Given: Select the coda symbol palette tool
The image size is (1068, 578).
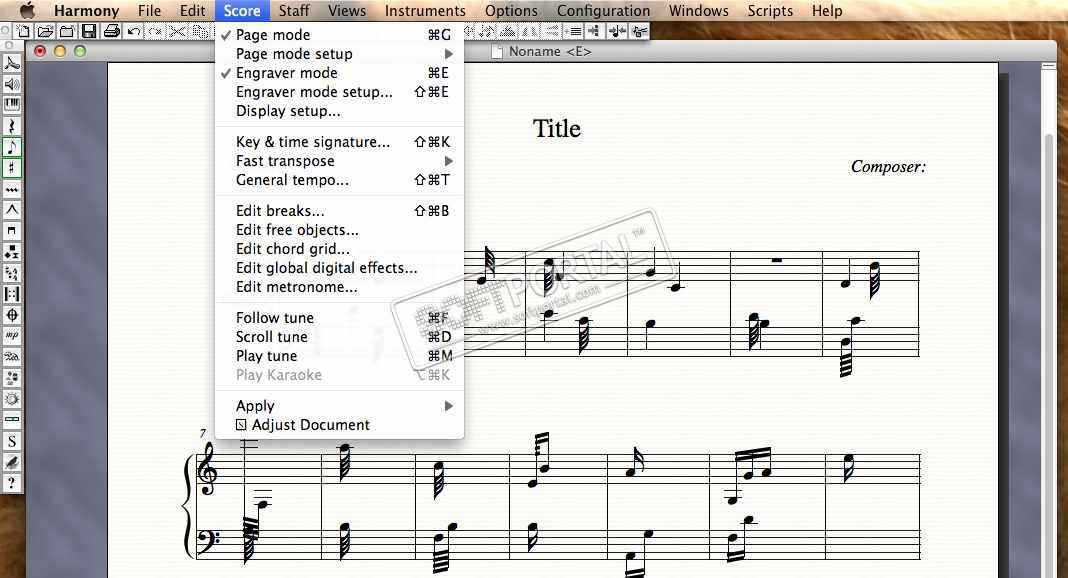Looking at the screenshot, I should coord(12,315).
